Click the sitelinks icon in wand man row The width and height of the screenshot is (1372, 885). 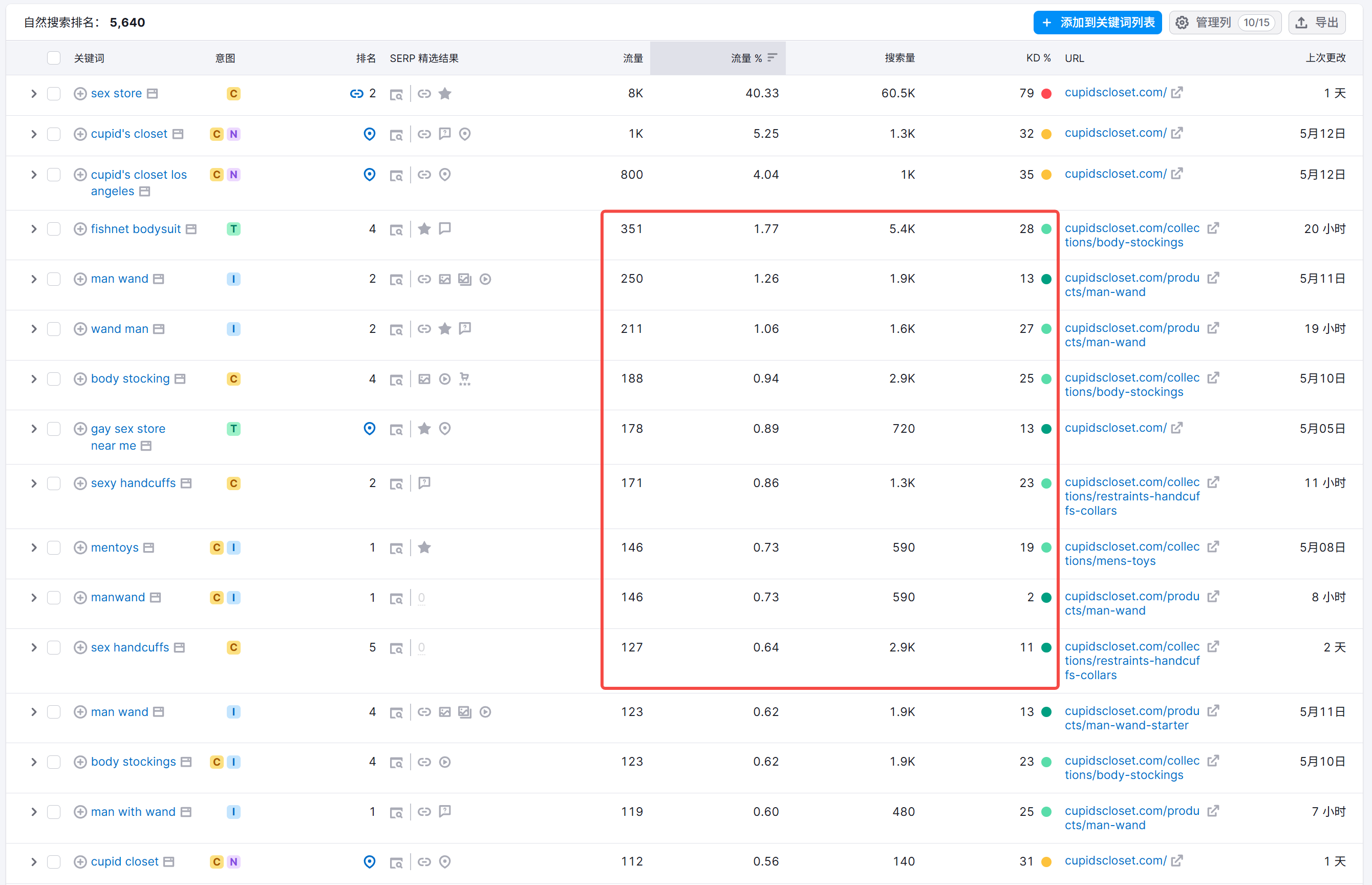pyautogui.click(x=424, y=329)
